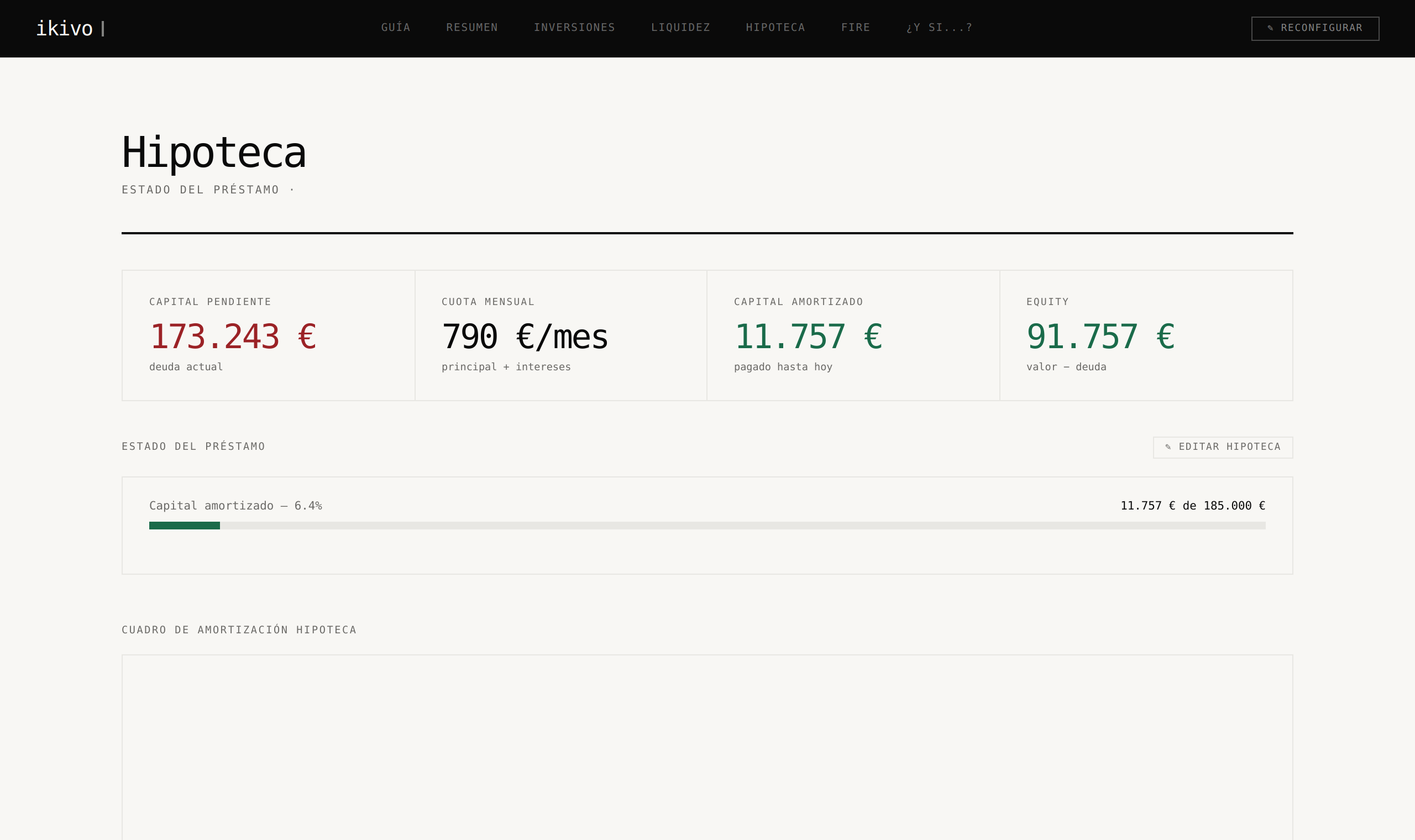The image size is (1415, 840).
Task: Switch to the Resumen section
Action: pos(472,27)
